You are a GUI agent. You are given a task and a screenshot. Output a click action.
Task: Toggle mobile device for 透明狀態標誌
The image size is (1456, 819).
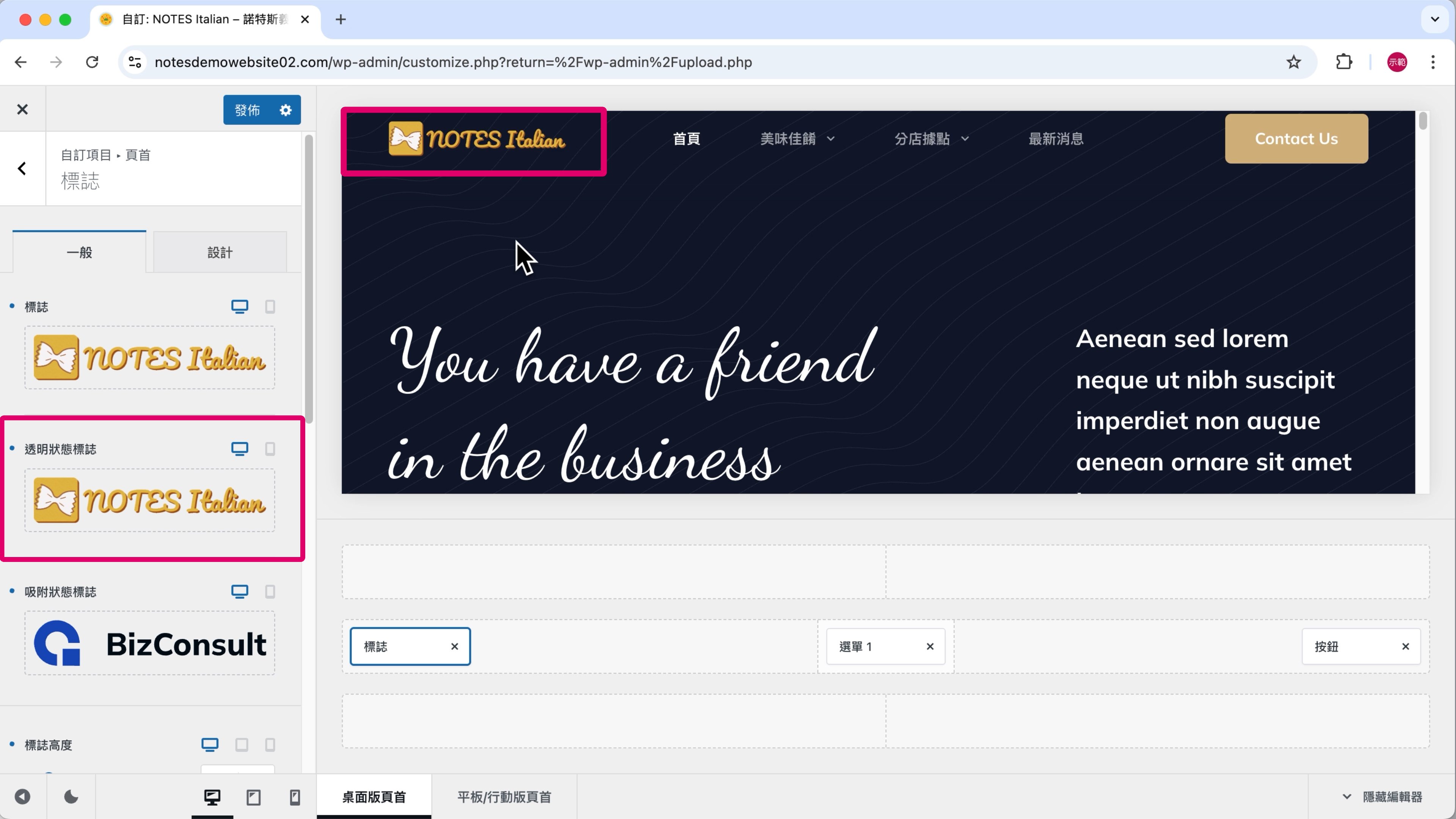pyautogui.click(x=270, y=449)
